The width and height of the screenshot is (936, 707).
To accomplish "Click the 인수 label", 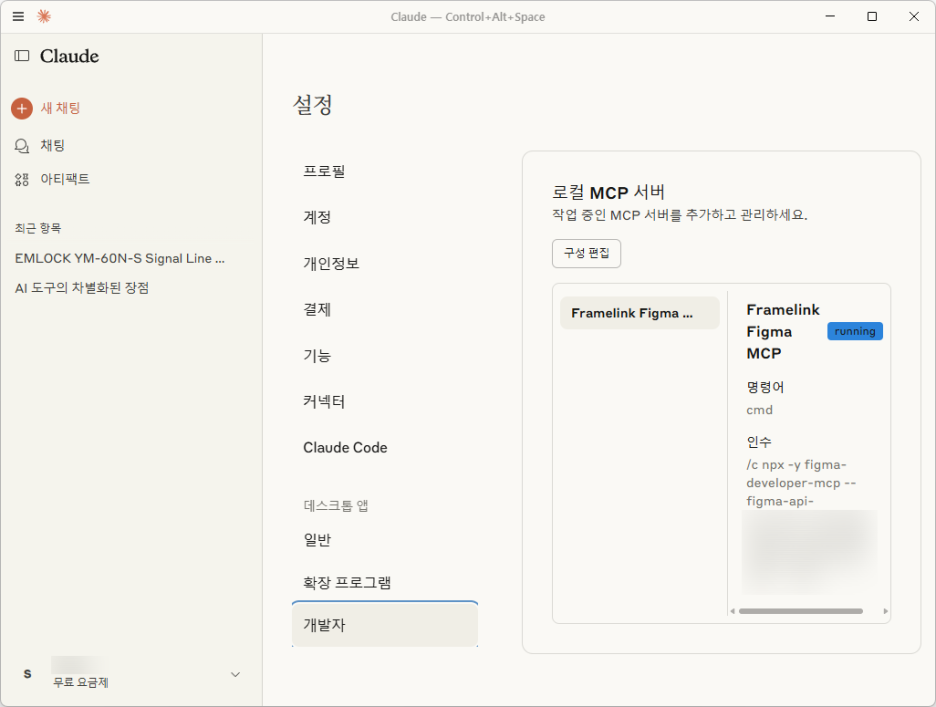I will coord(759,442).
